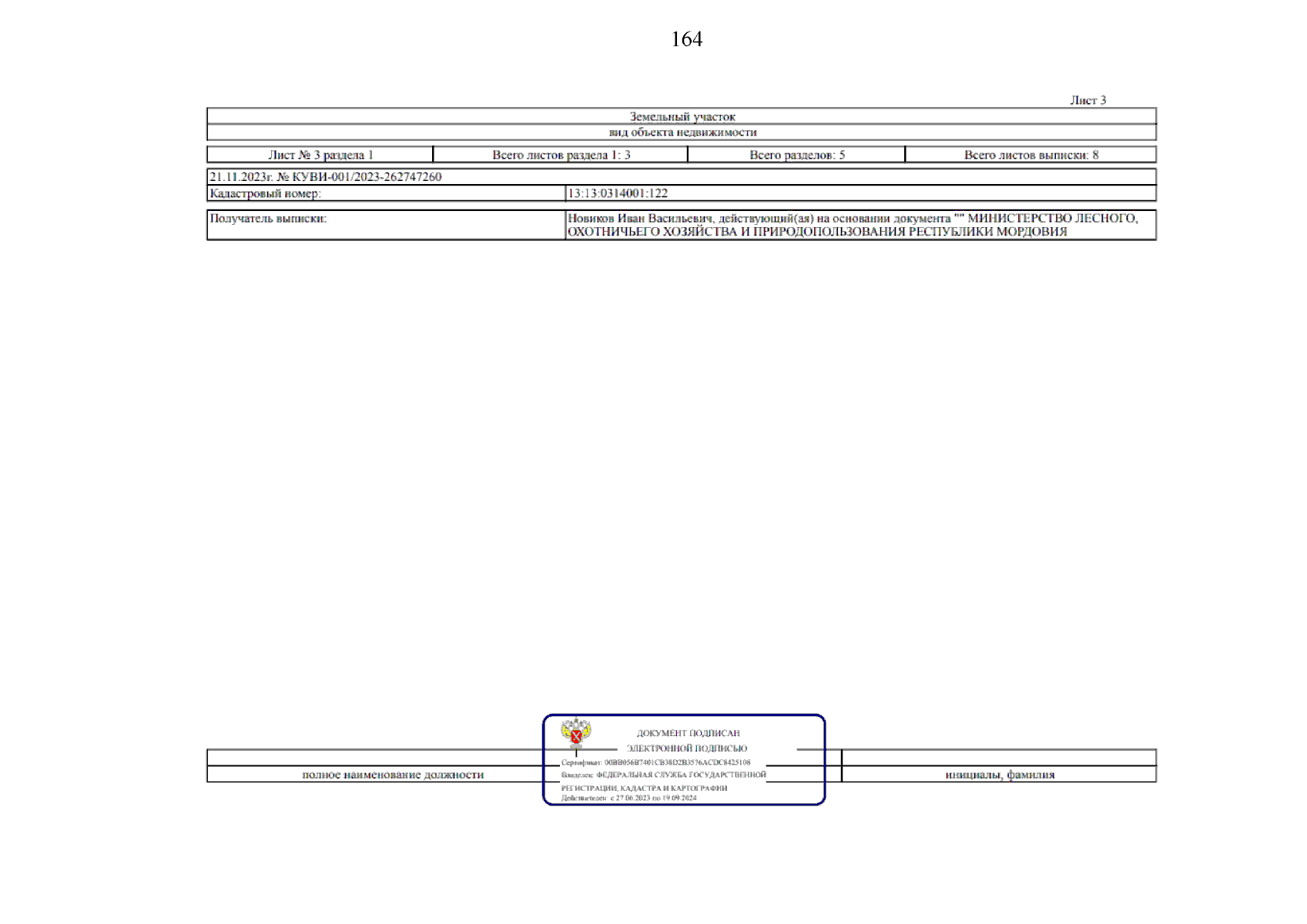Image resolution: width=1307 pixels, height=924 pixels.
Task: Select the 'Земельный участок' heading
Action: [682, 117]
